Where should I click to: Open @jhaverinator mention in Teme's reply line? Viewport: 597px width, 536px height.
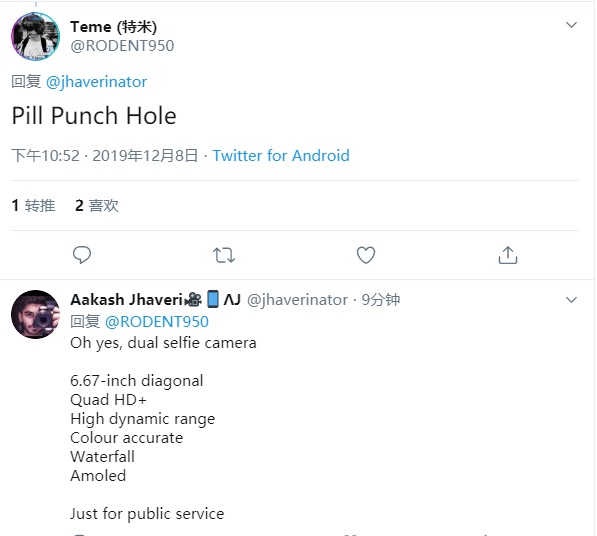[x=96, y=82]
